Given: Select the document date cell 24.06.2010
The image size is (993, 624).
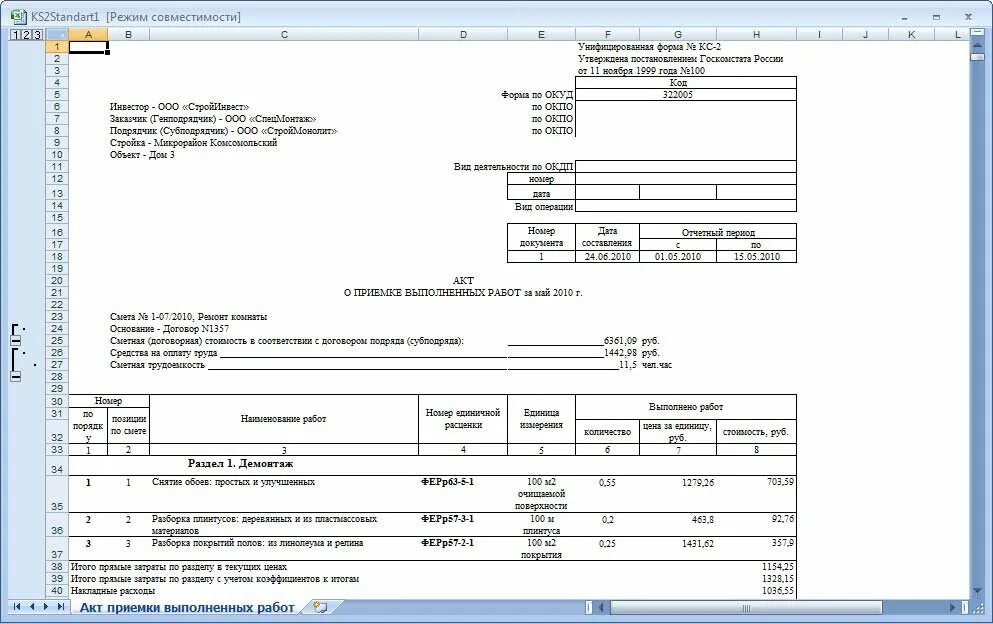Looking at the screenshot, I should (607, 257).
